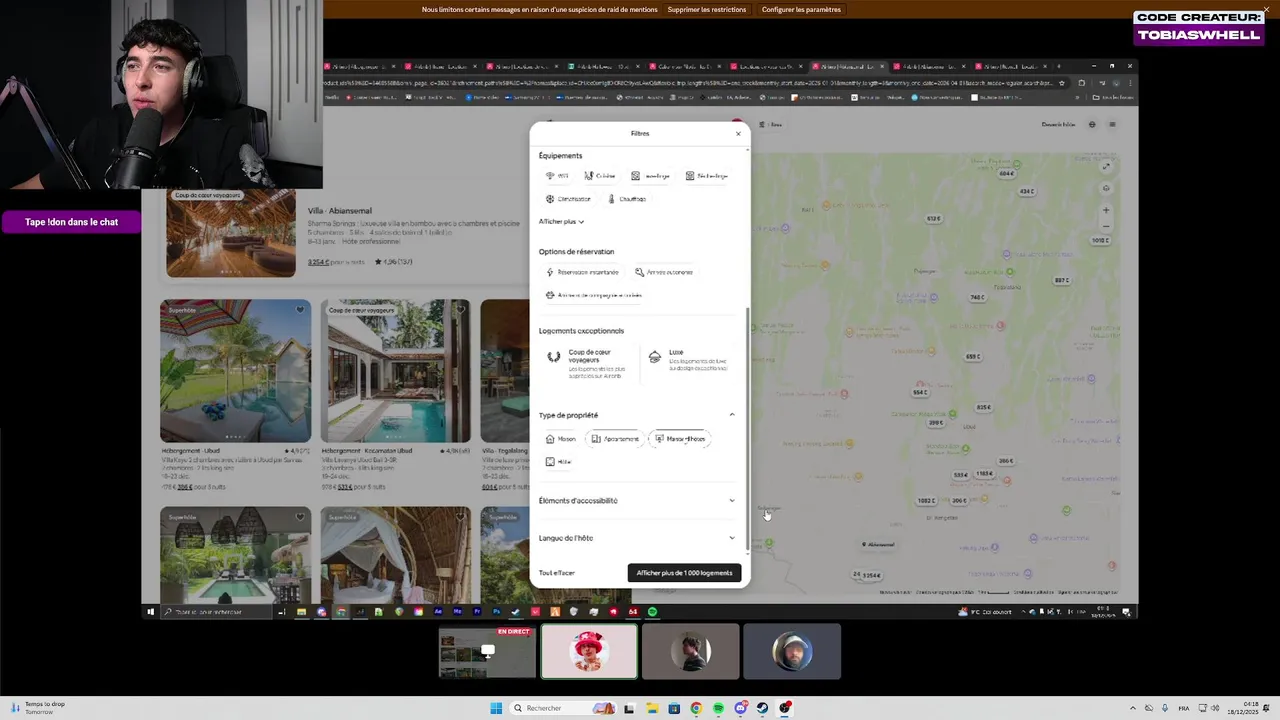Select the EN DIRECT screen share tile
The height and width of the screenshot is (720, 1280).
[487, 652]
